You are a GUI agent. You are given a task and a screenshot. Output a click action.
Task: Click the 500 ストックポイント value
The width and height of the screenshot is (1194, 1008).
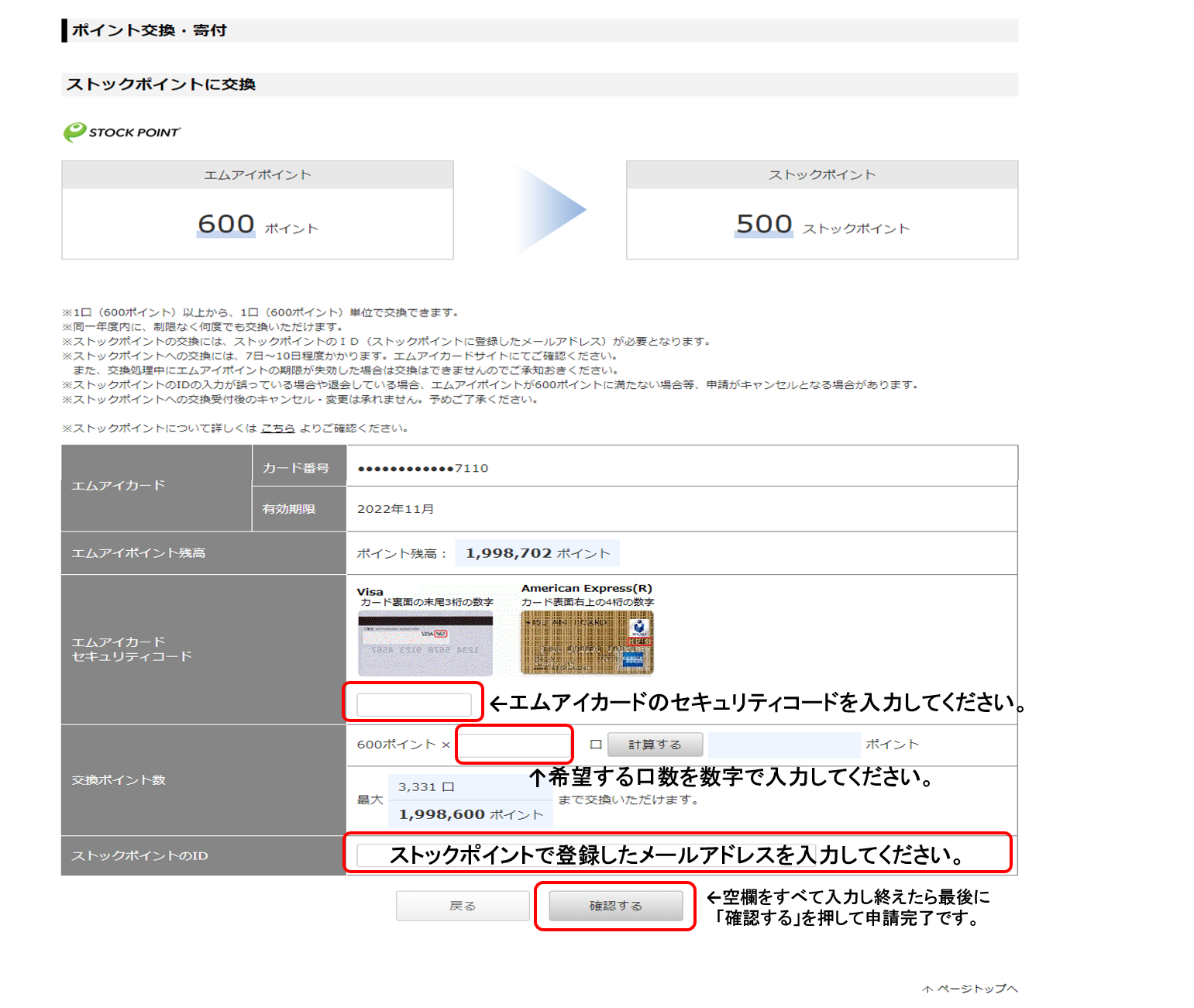click(822, 225)
